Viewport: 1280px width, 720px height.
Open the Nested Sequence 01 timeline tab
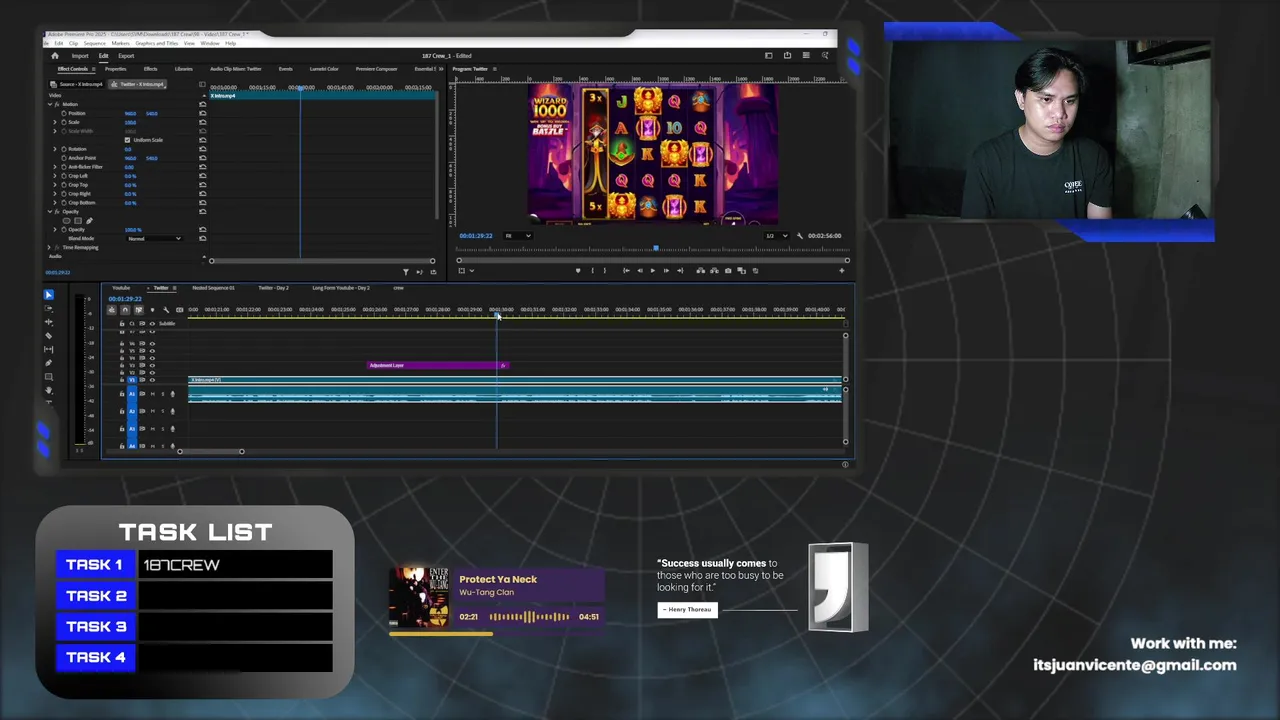point(213,288)
